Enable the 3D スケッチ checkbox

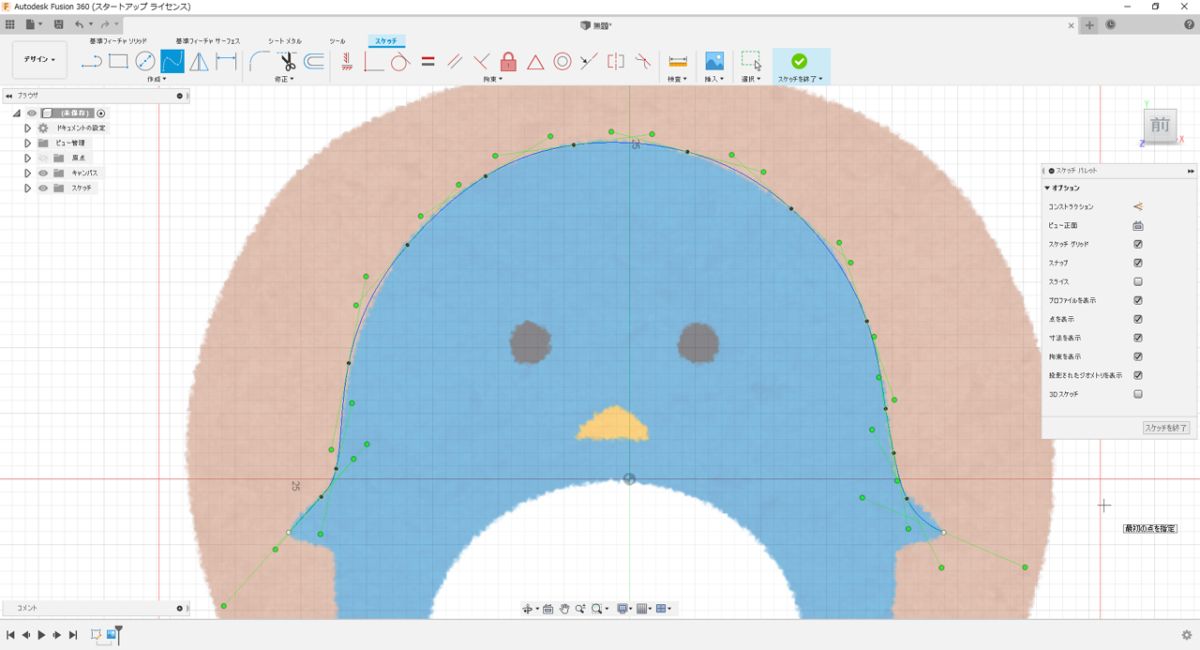pyautogui.click(x=1138, y=394)
